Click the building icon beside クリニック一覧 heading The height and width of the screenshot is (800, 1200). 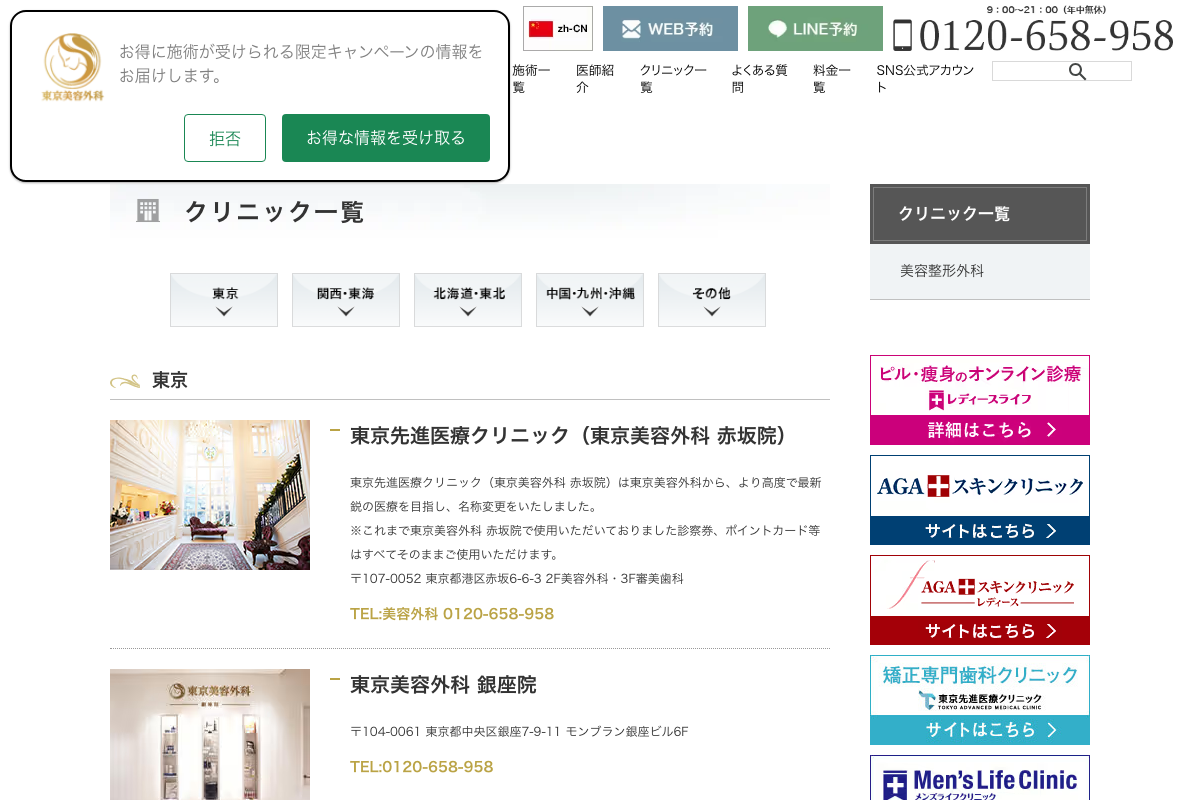148,211
